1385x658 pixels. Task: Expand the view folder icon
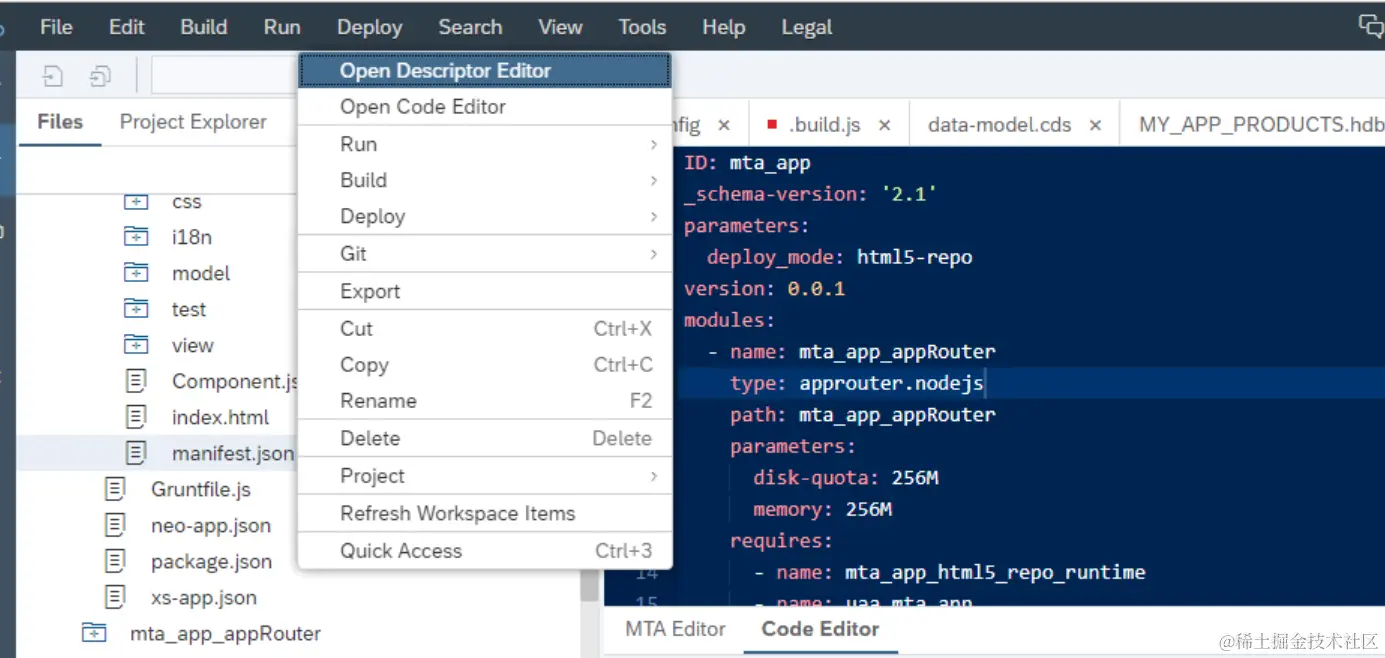pyautogui.click(x=136, y=345)
